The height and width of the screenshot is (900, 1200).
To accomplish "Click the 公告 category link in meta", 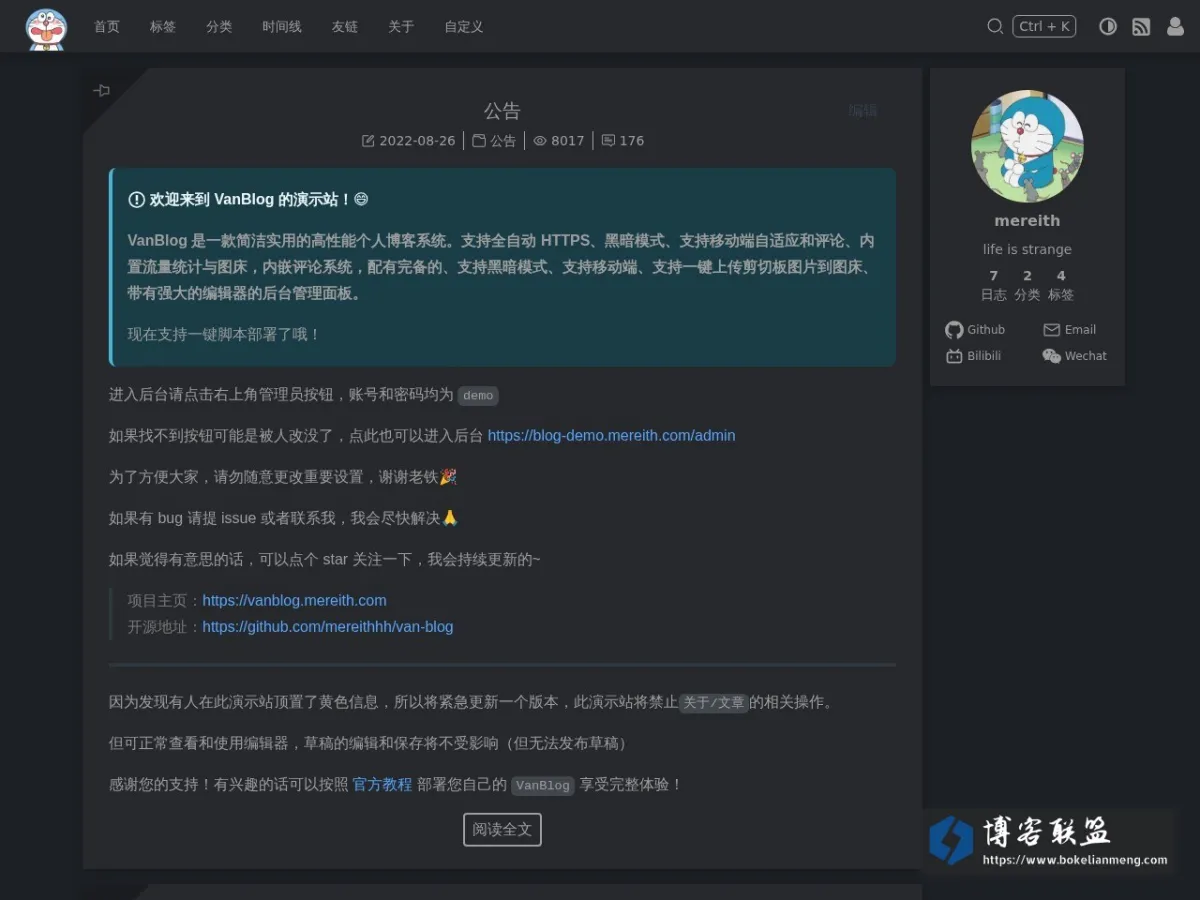I will point(503,141).
